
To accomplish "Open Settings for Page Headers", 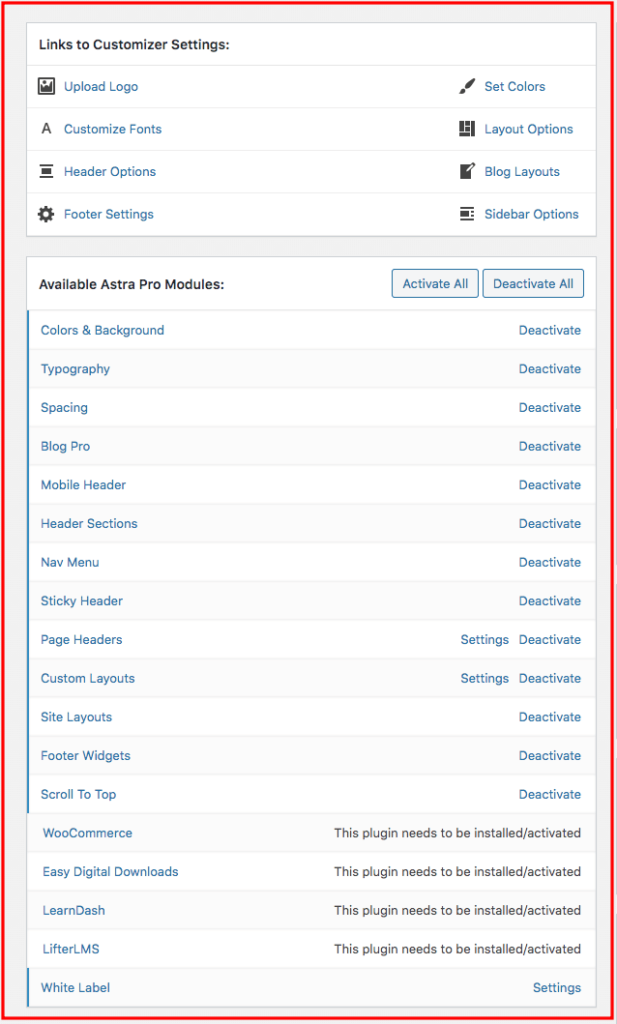I will click(x=484, y=639).
